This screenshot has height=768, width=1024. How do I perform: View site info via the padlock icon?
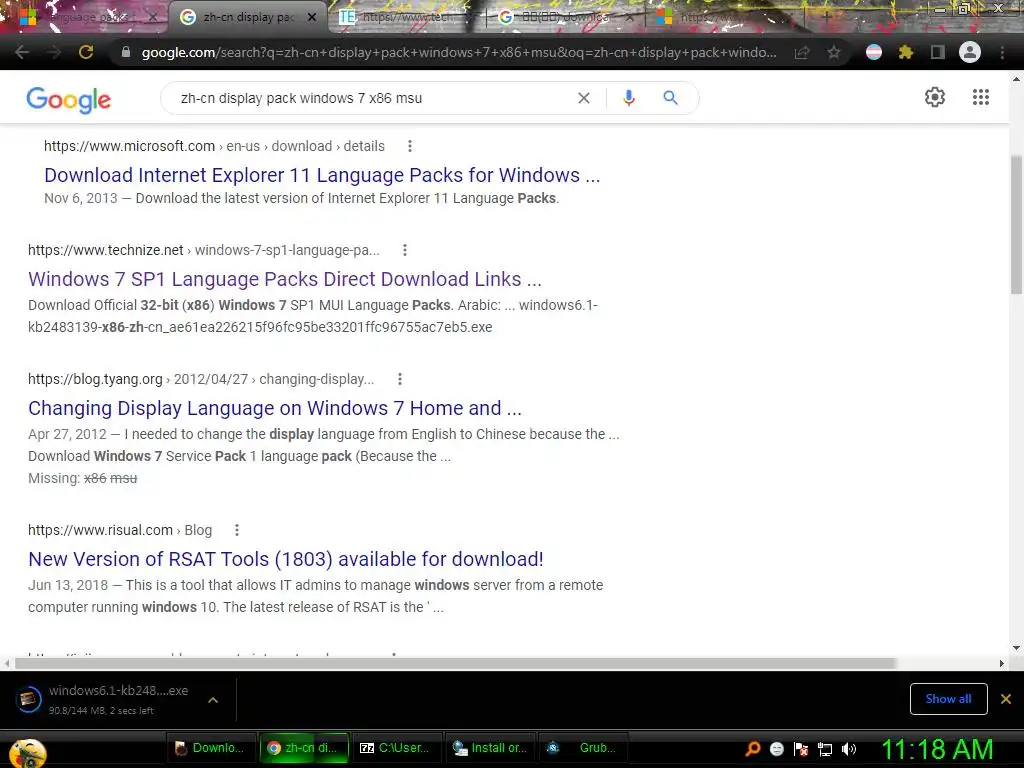pyautogui.click(x=126, y=52)
